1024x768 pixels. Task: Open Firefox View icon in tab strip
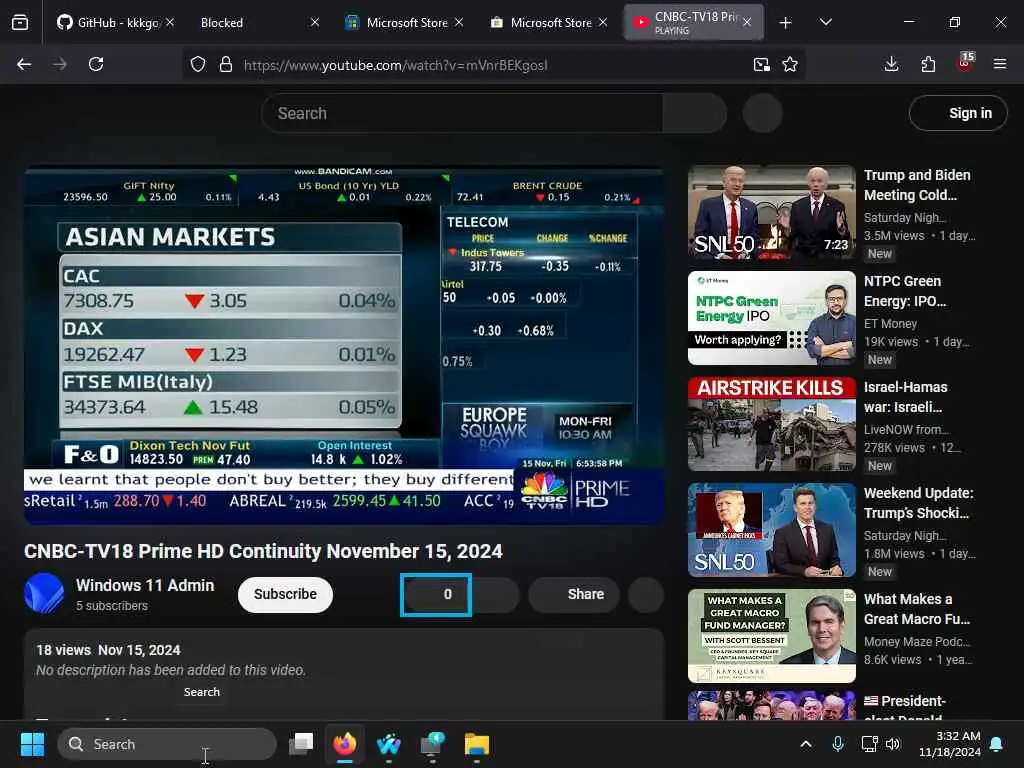click(x=20, y=22)
